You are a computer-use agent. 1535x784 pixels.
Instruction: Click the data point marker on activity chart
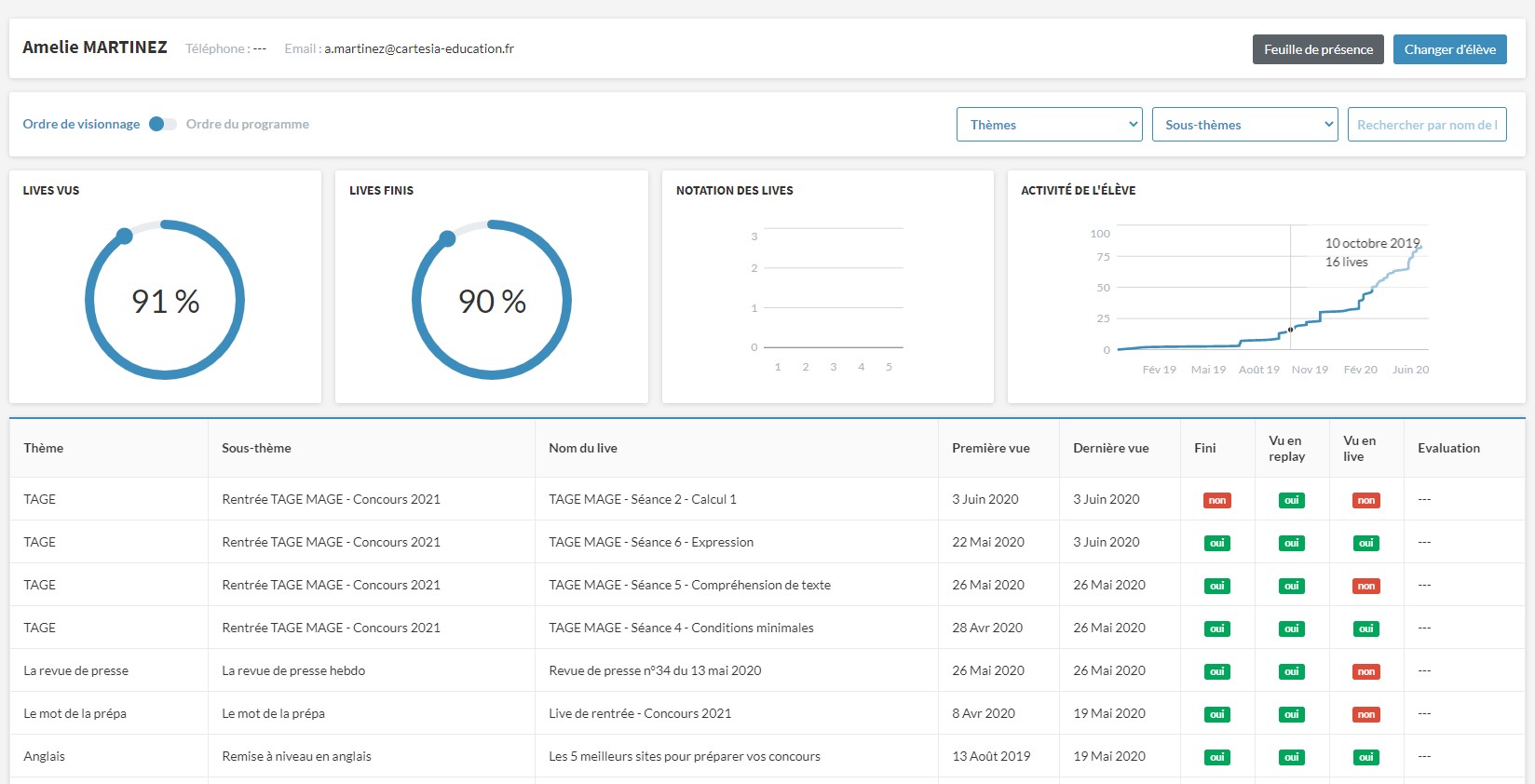coord(1290,330)
